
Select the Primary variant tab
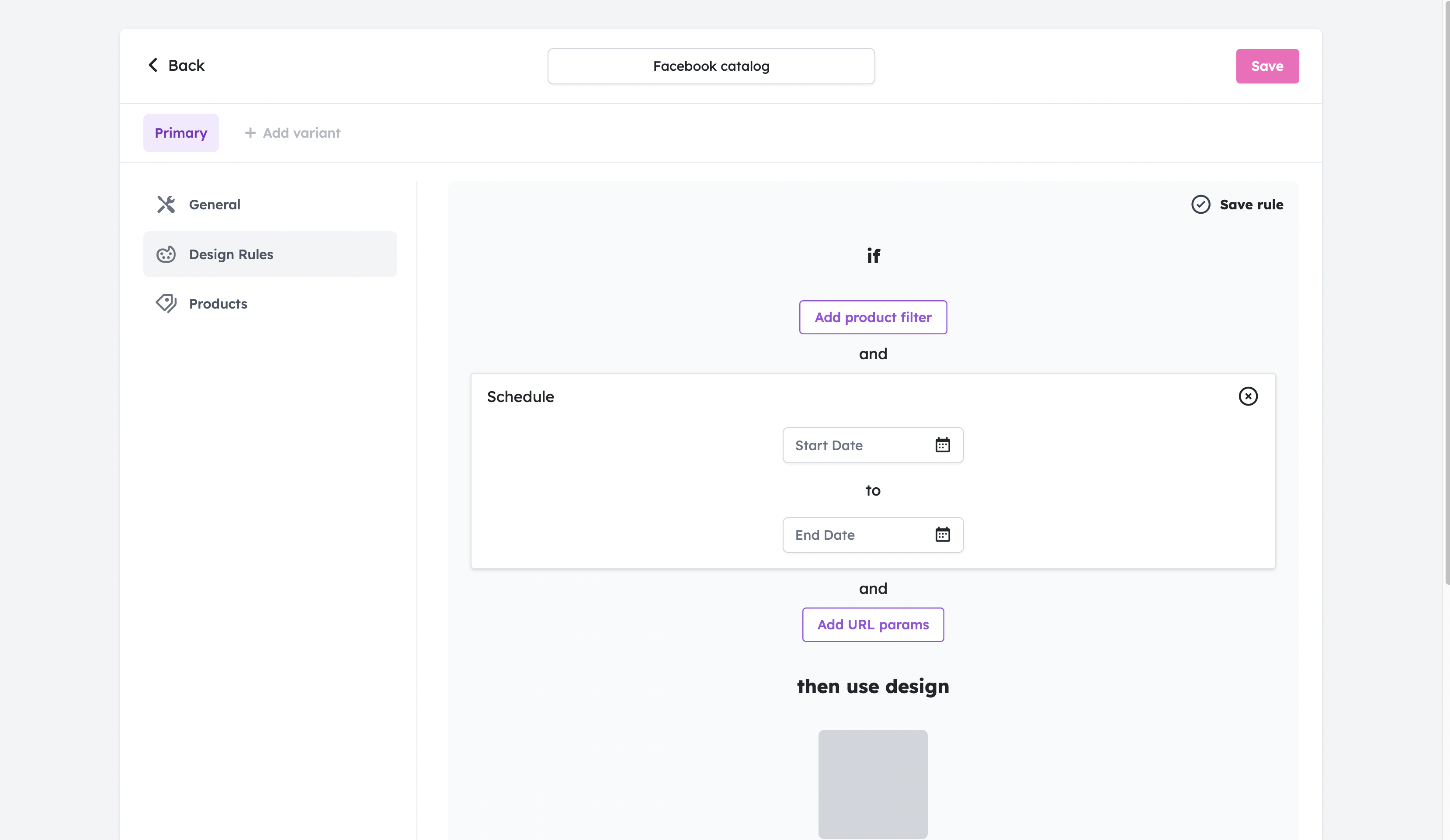click(180, 133)
